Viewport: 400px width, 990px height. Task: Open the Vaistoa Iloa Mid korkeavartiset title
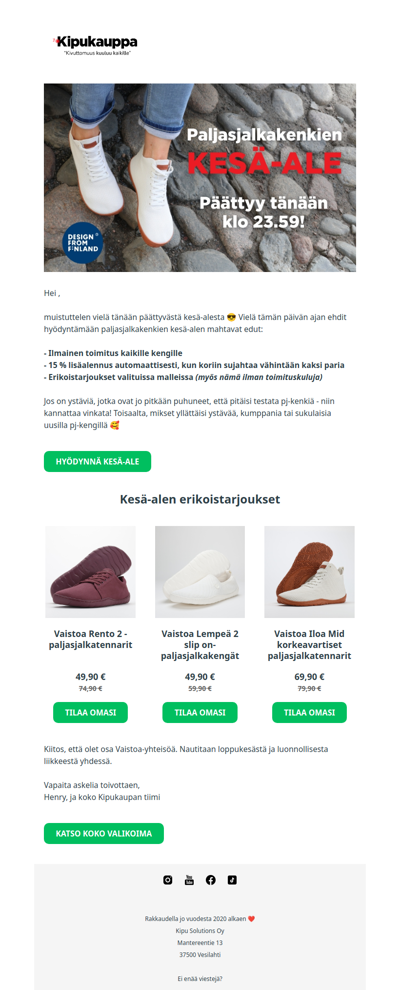(x=309, y=645)
